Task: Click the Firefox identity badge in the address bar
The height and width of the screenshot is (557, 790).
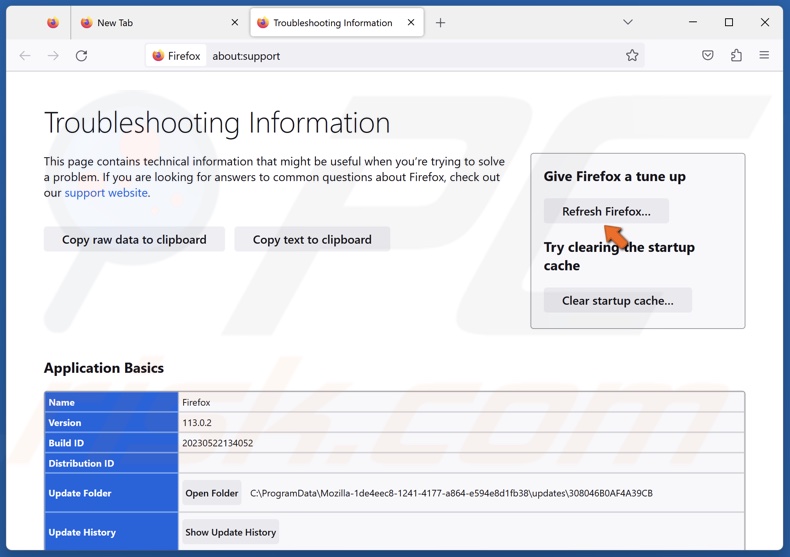Action: [x=176, y=56]
